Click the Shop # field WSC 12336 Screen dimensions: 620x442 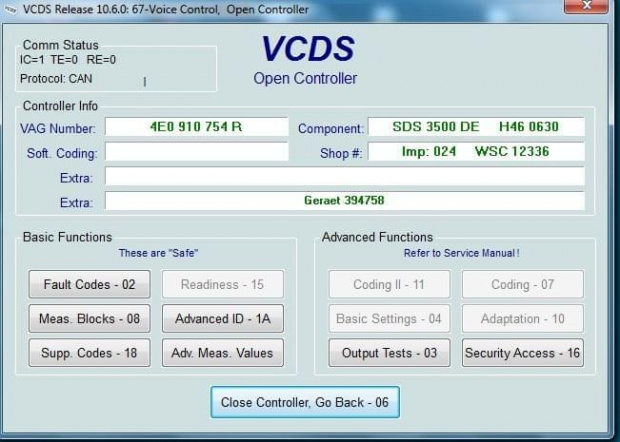[476, 152]
